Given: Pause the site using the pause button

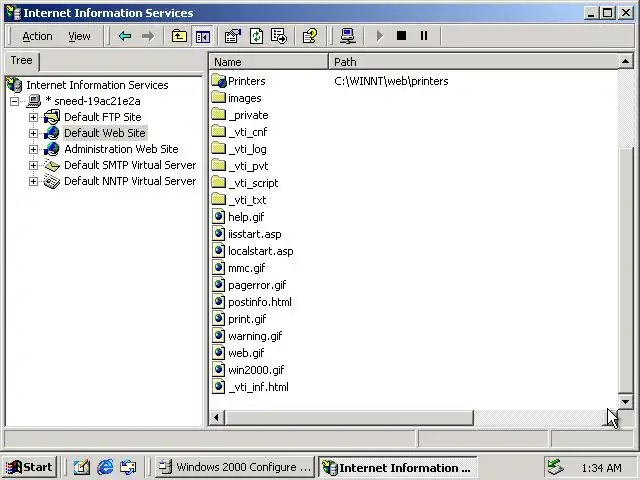Looking at the screenshot, I should pos(424,36).
